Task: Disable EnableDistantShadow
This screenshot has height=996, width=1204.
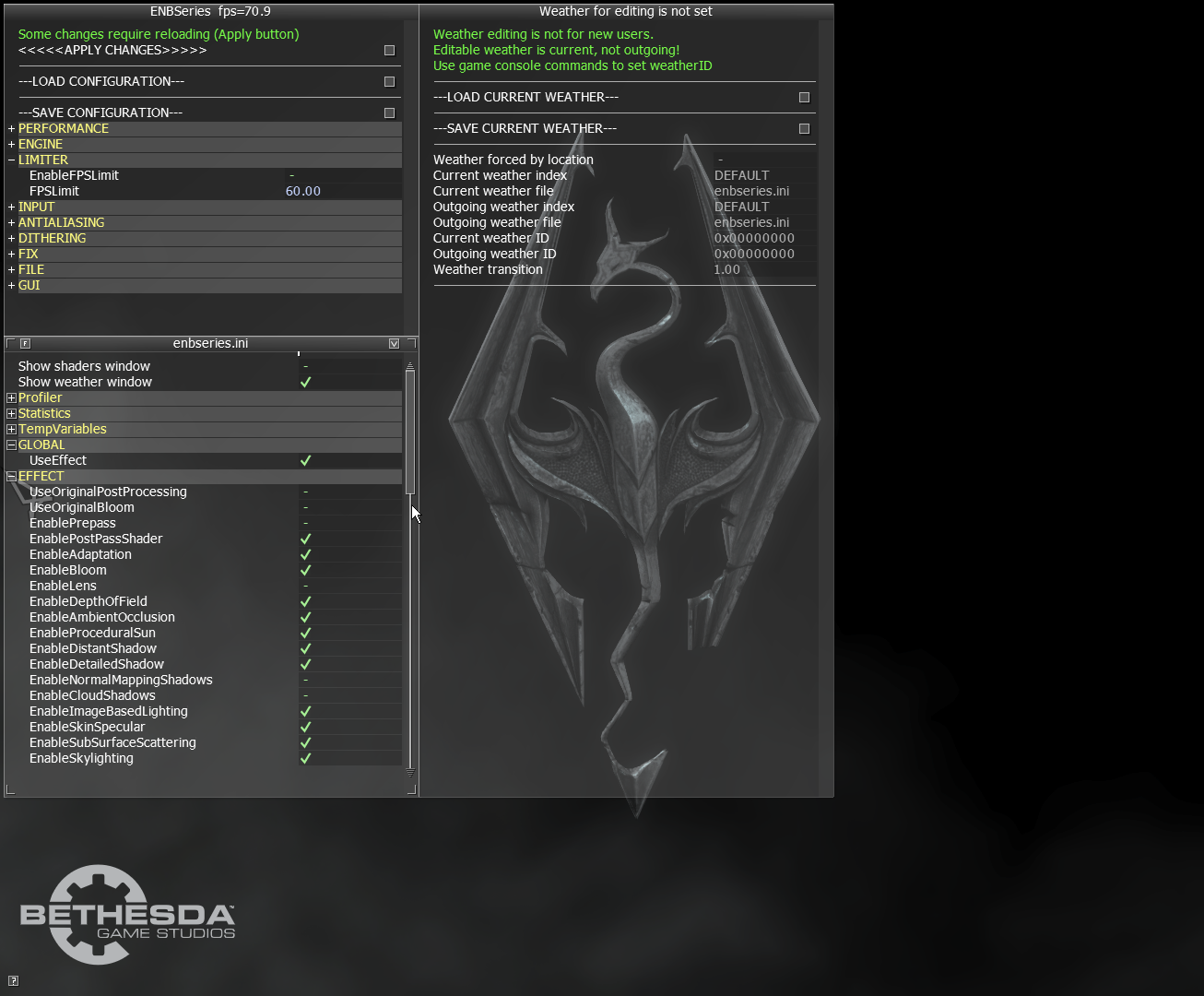Action: [305, 648]
